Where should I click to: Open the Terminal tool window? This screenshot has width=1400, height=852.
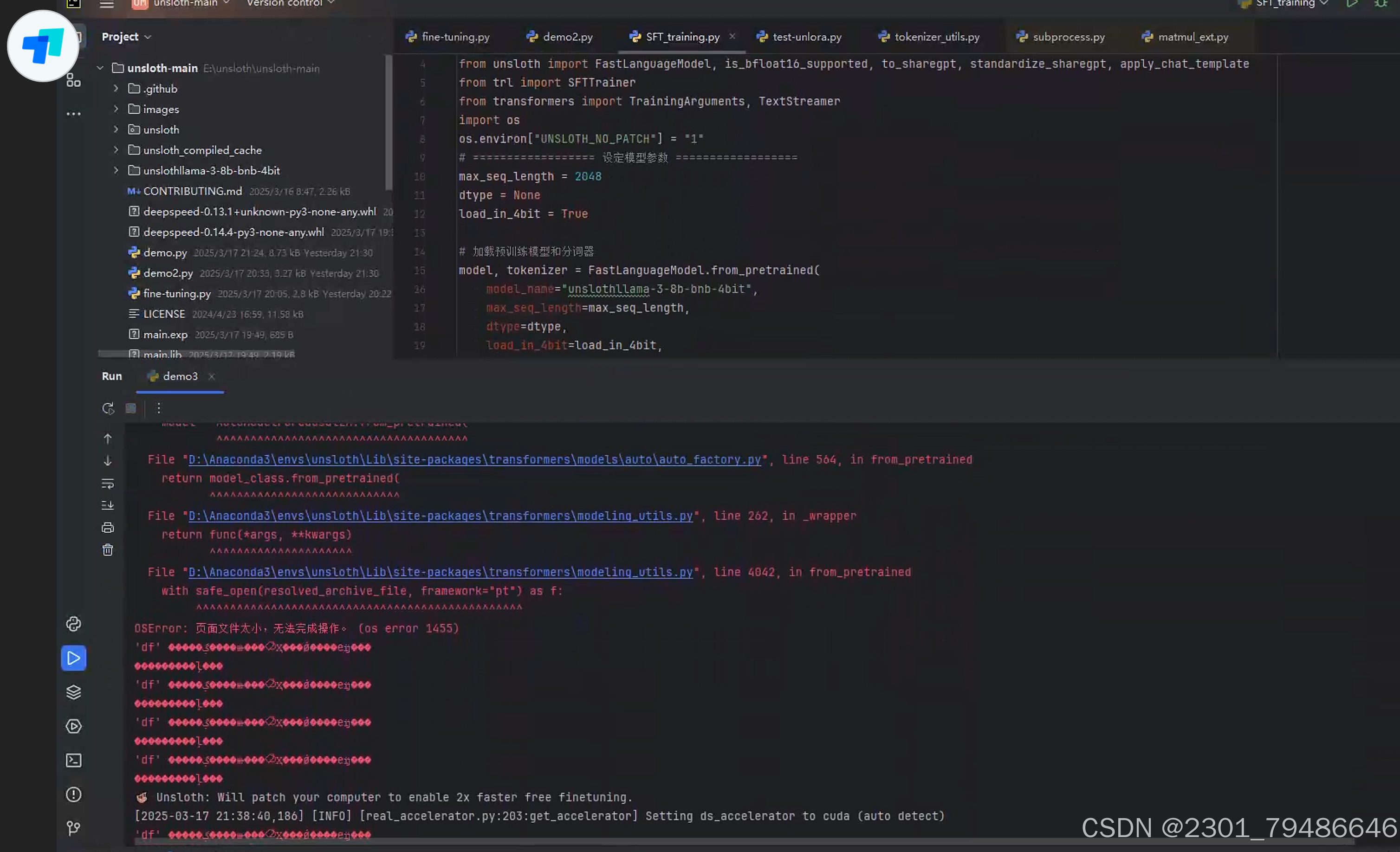(74, 760)
